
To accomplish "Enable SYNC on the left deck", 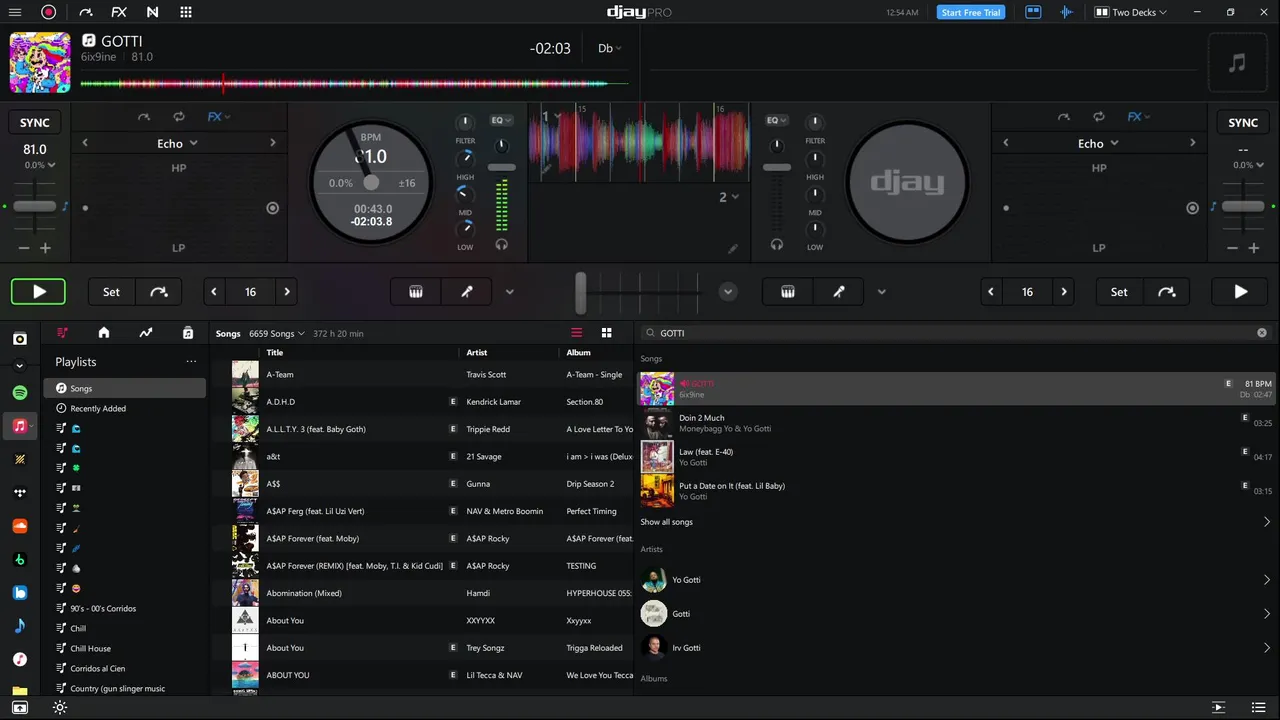I will 35,123.
